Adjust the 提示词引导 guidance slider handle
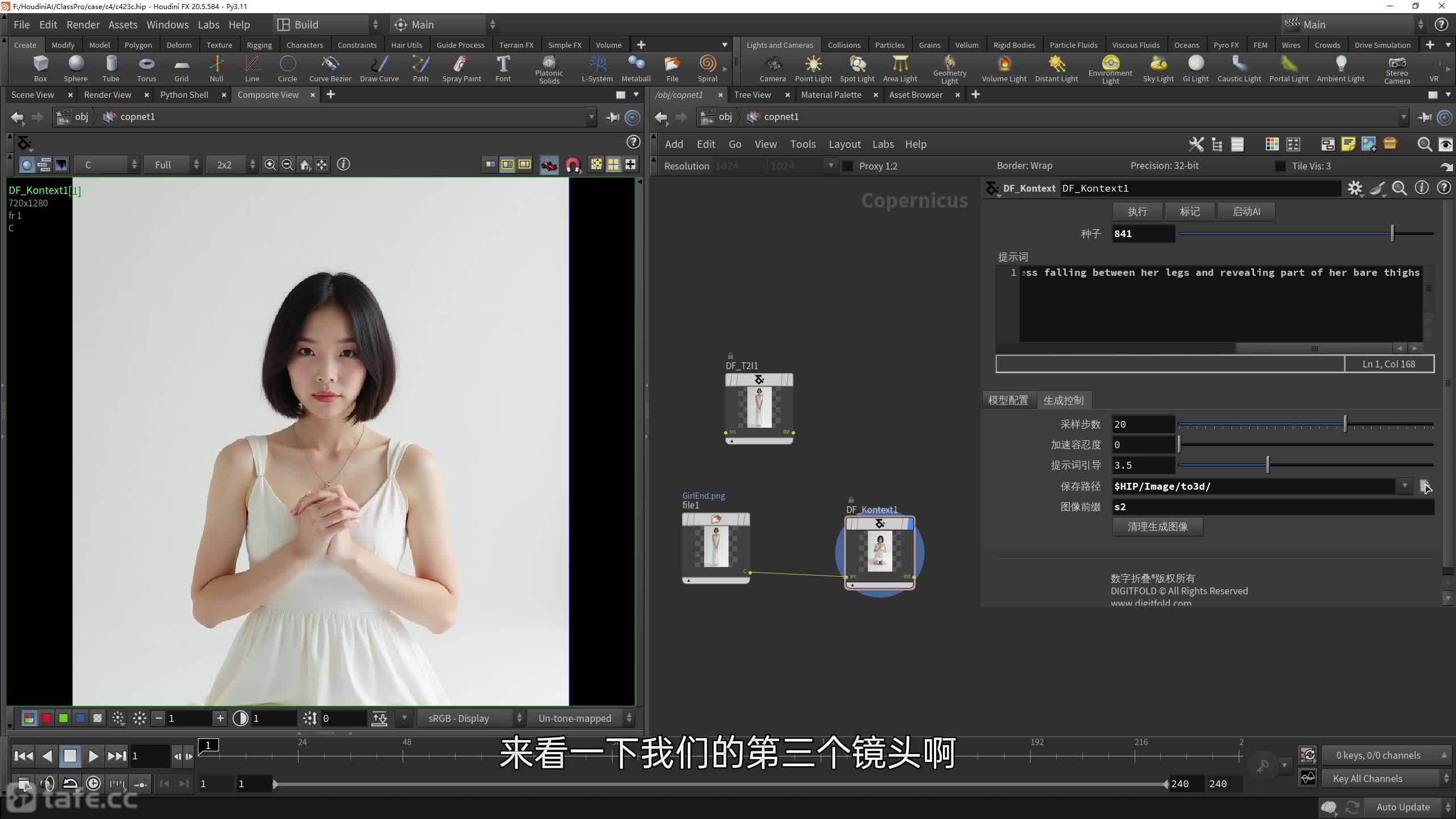 click(x=1268, y=465)
